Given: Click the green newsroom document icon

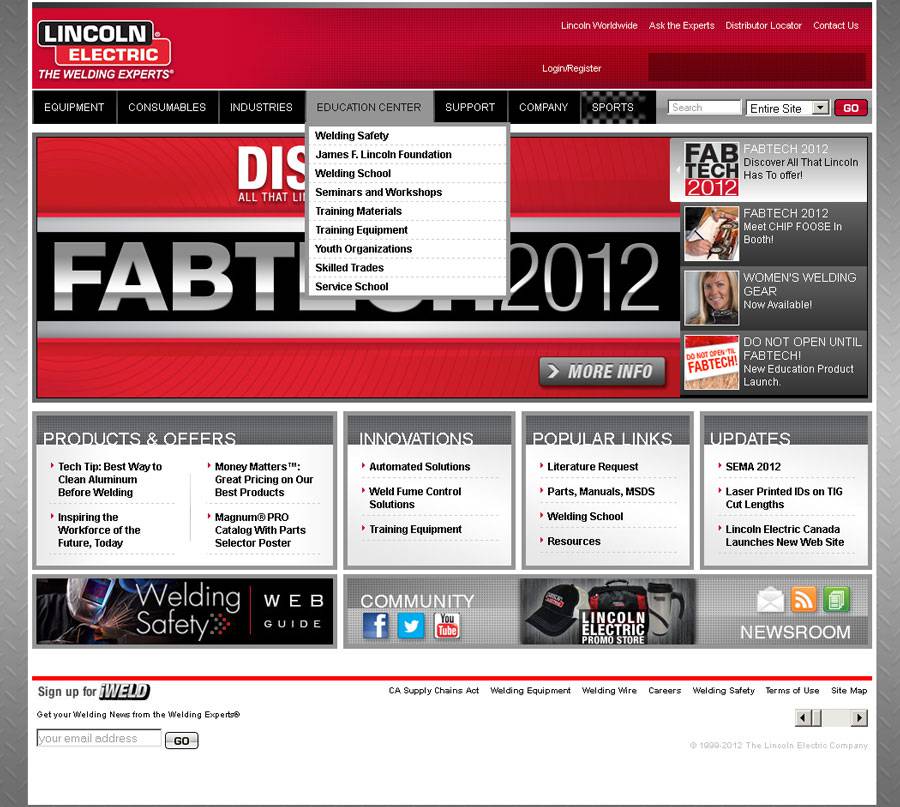Looking at the screenshot, I should coord(837,599).
